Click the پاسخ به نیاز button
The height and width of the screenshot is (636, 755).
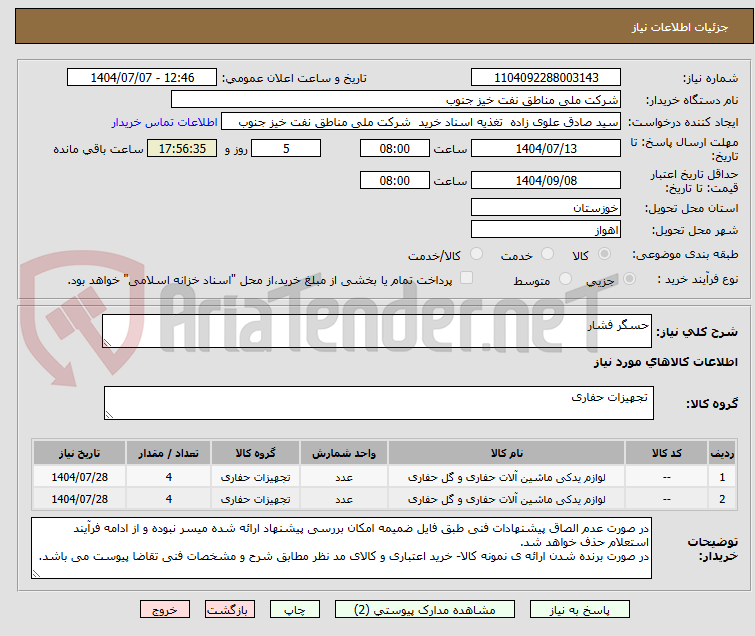click(x=580, y=610)
